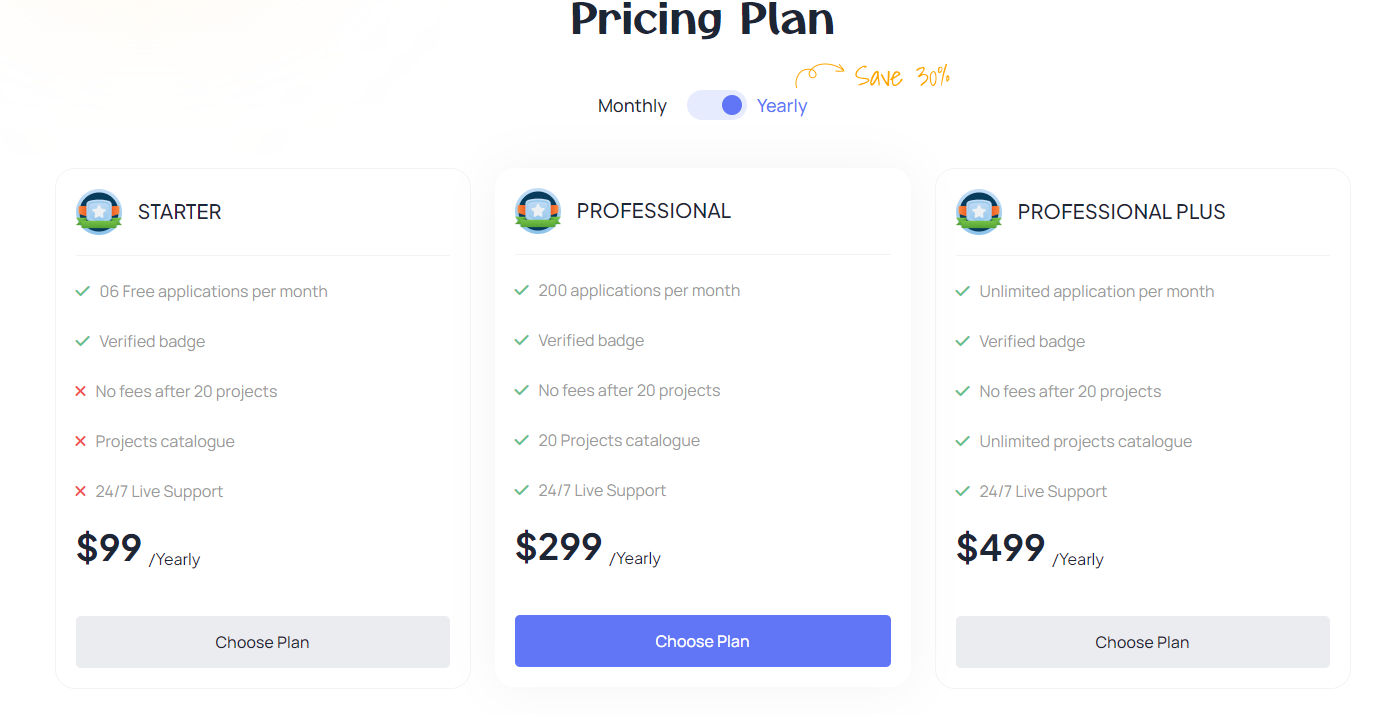Click the $99 yearly price
Viewport: 1382px width, 715px height.
[x=109, y=548]
